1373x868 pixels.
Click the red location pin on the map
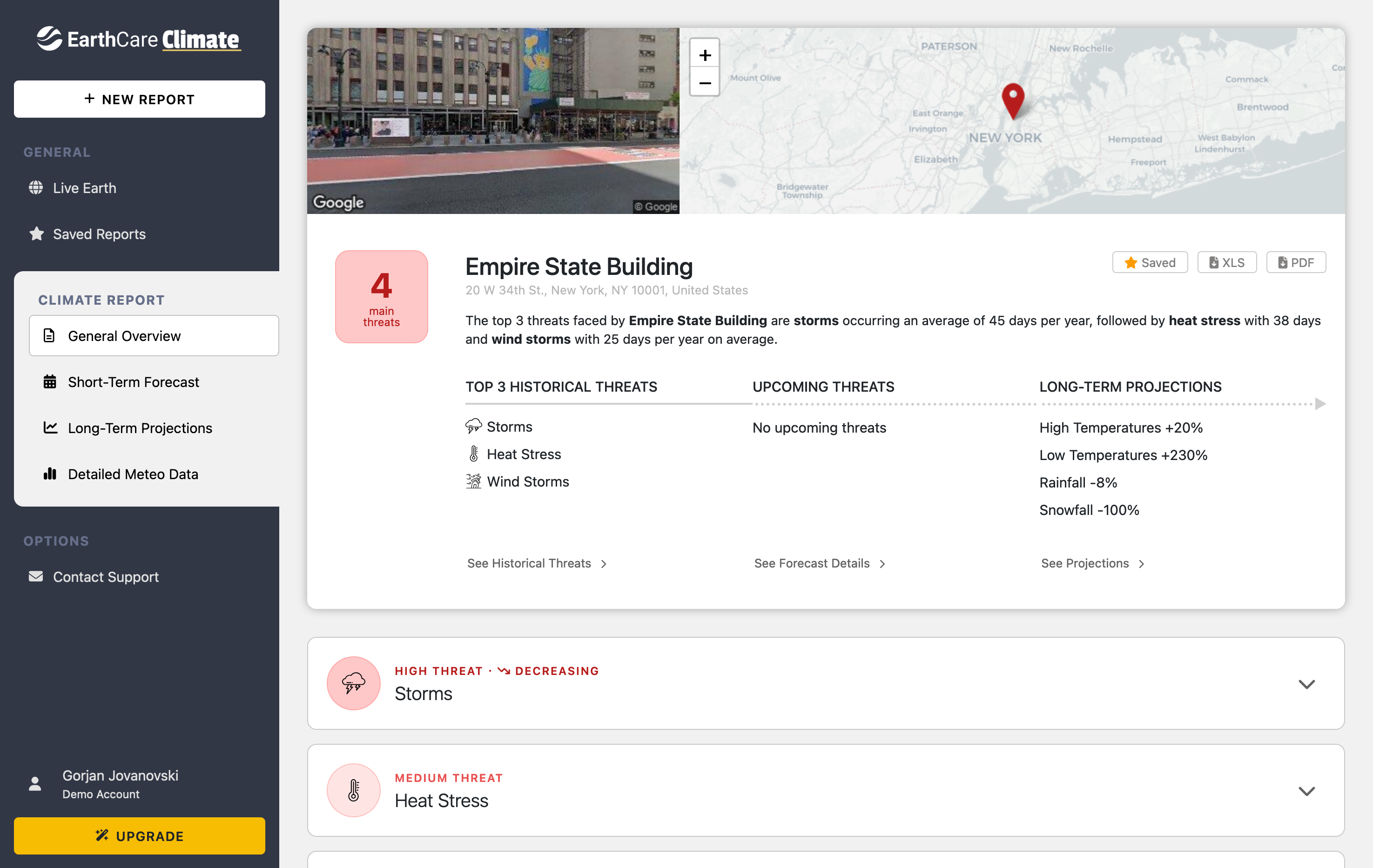click(x=1013, y=101)
